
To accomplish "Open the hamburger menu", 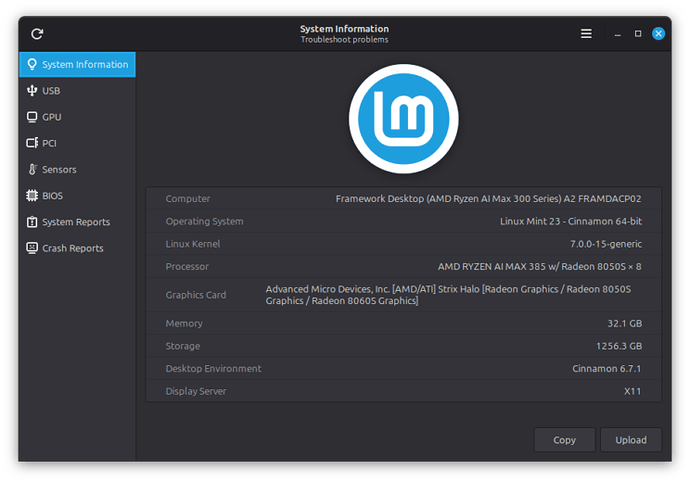I will (586, 34).
